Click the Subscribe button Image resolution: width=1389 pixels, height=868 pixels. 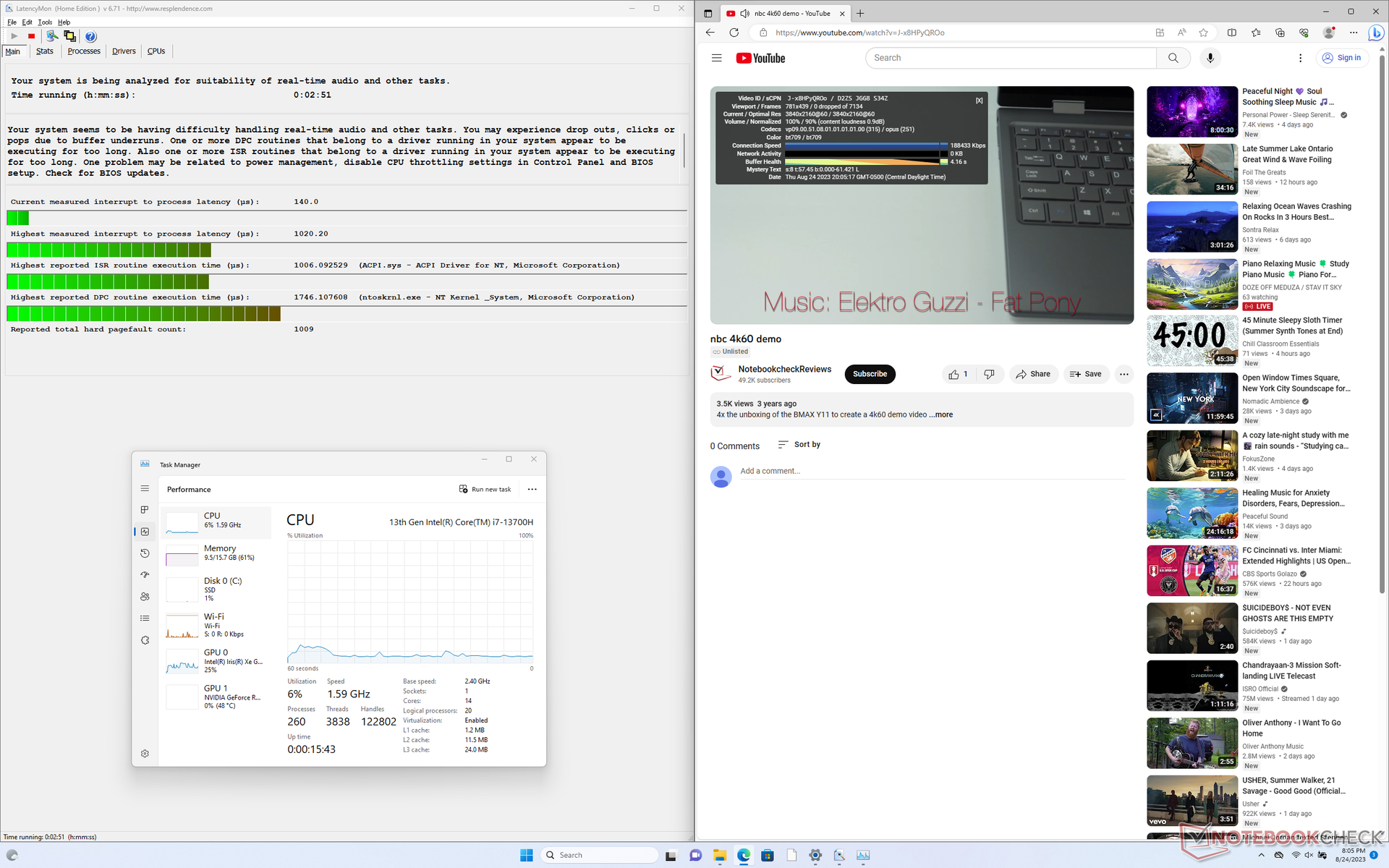coord(869,374)
